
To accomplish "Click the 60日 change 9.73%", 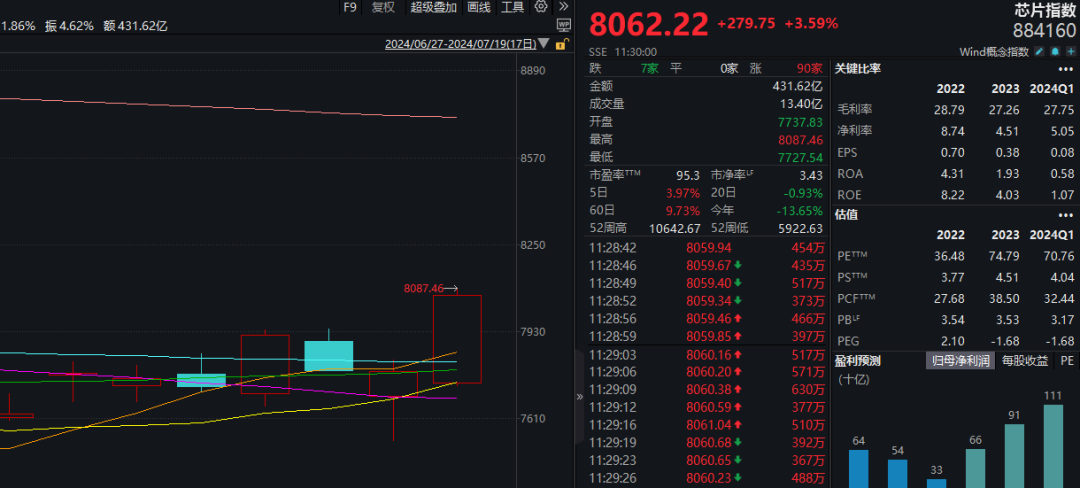I will tap(683, 211).
